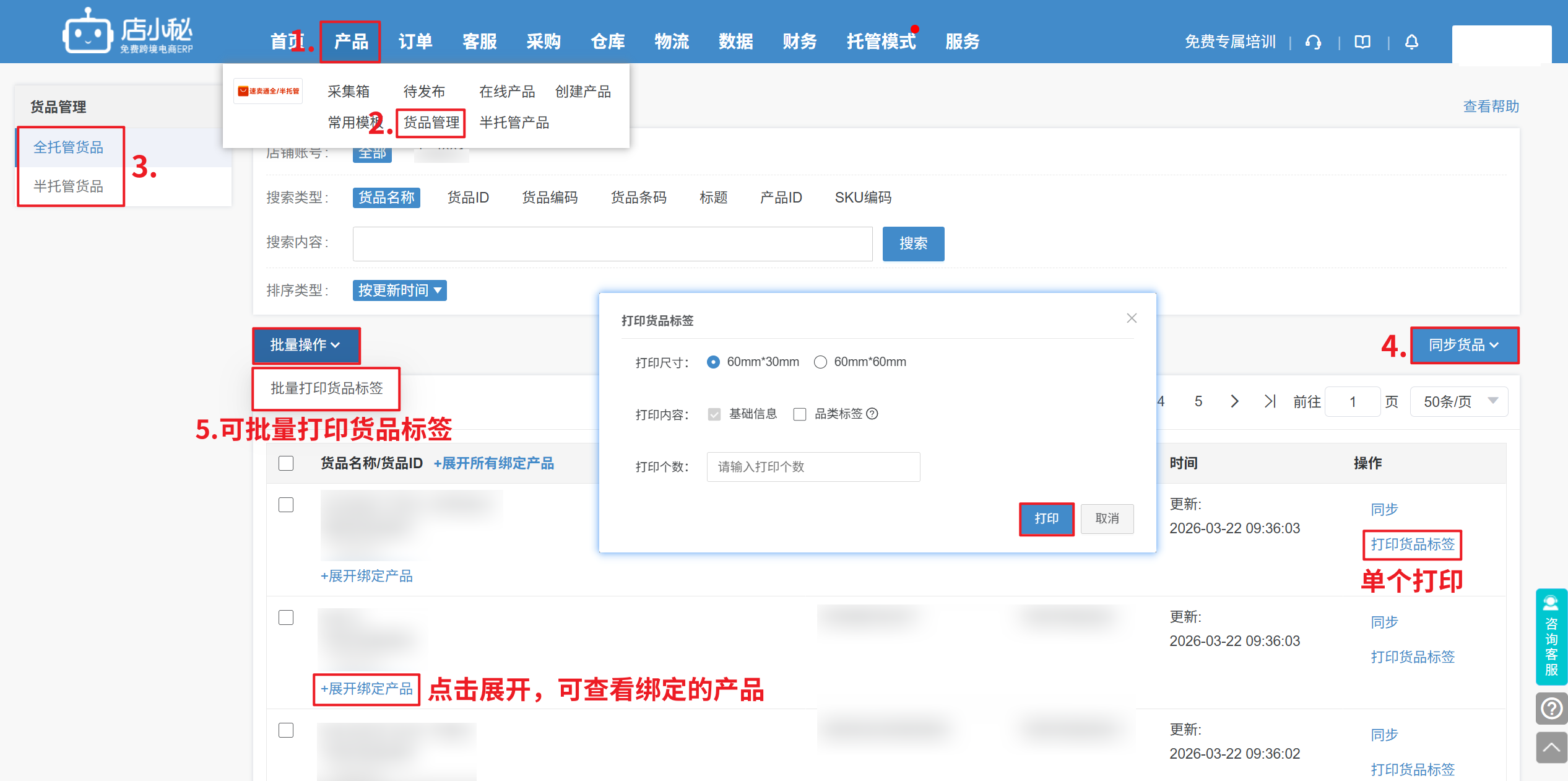Open the 咨询客服 floating widget
The height and width of the screenshot is (781, 1568).
[x=1551, y=637]
